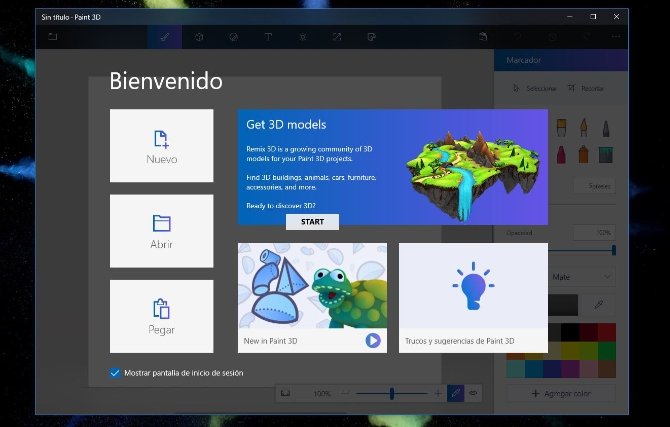Click the Pegar paste tile
The image size is (670, 427).
162,316
